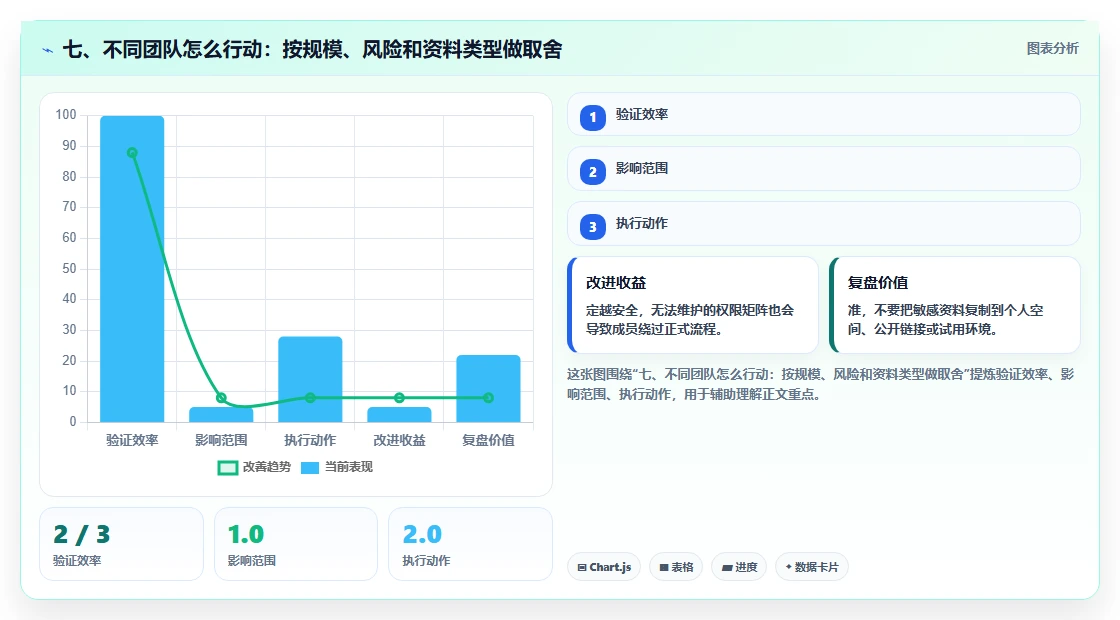Viewport: 1120px width, 620px height.
Task: Click the 改进收益 bar in chart
Action: [399, 414]
